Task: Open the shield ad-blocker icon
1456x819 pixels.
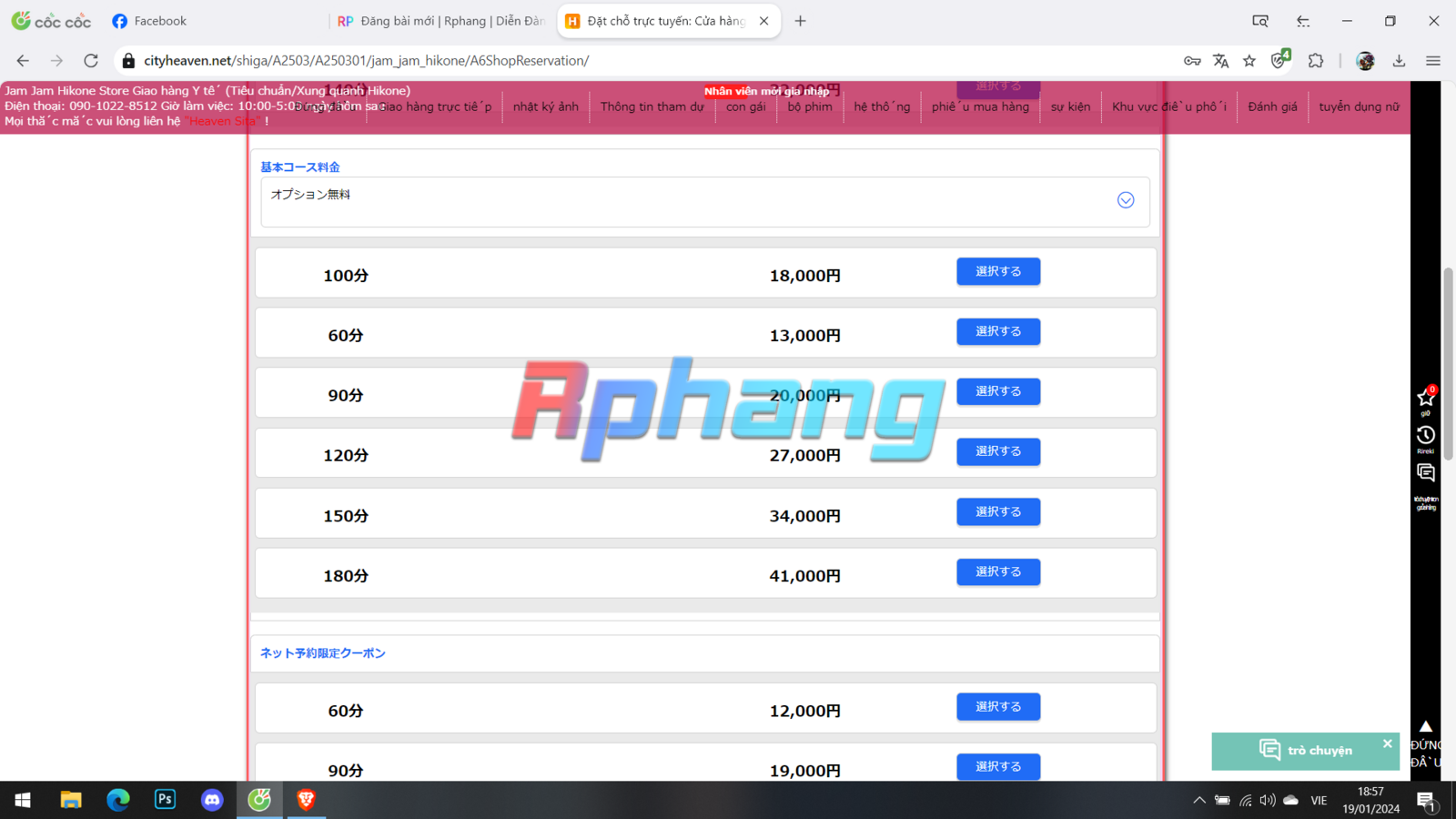Action: [x=1280, y=59]
